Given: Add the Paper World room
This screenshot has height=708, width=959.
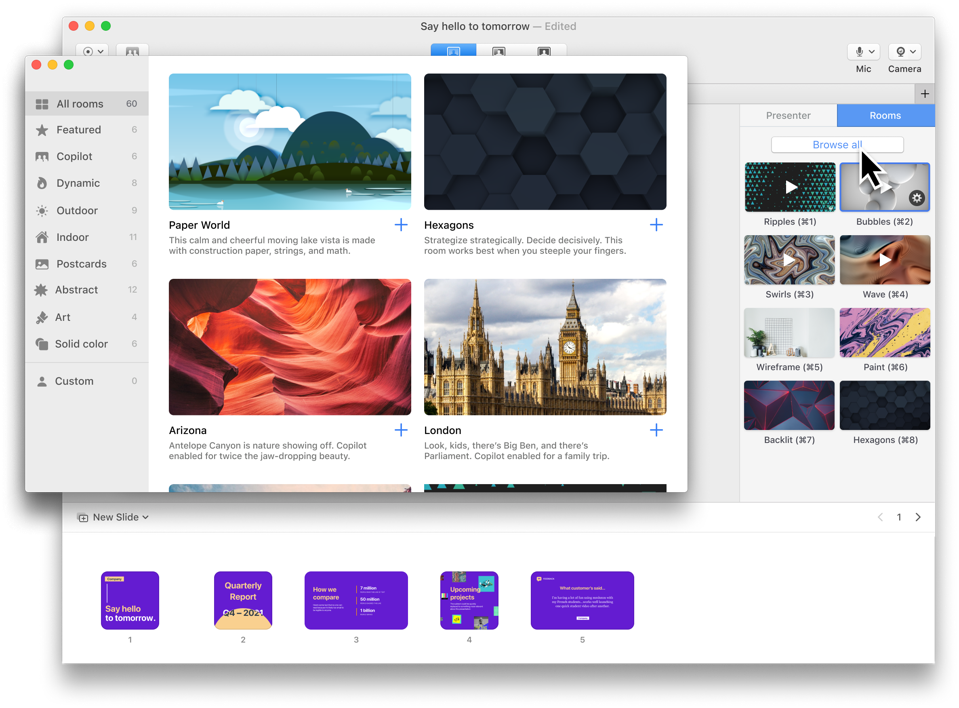Looking at the screenshot, I should coord(401,225).
